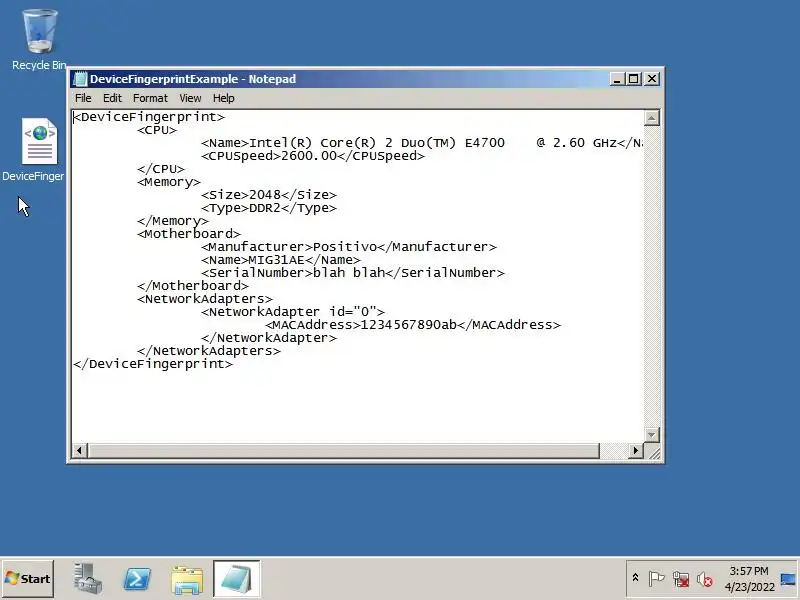Screen dimensions: 800x600
Task: Maximize the Notepad window
Action: tap(634, 79)
